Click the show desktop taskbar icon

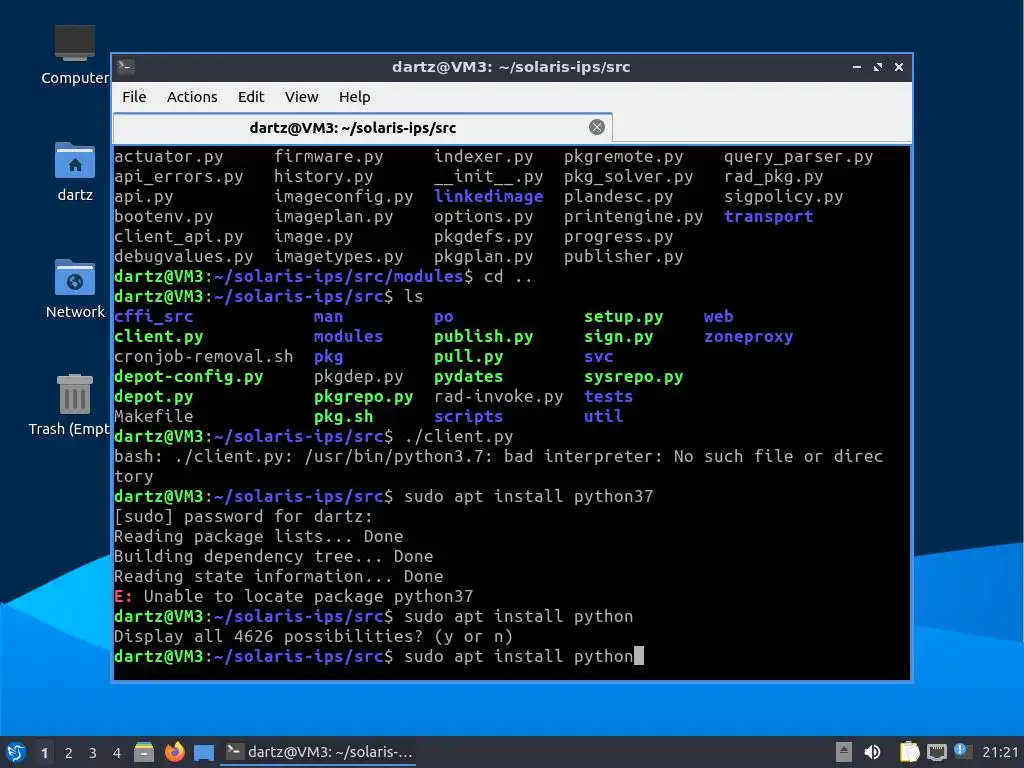[204, 752]
